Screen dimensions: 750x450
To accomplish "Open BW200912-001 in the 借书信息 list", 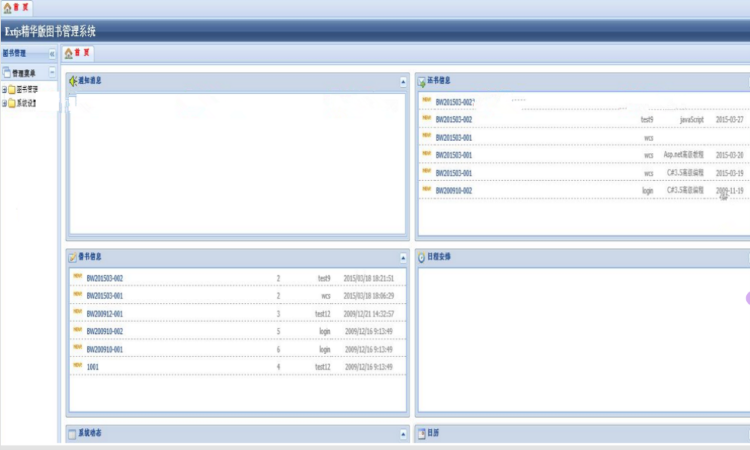I will pyautogui.click(x=105, y=314).
